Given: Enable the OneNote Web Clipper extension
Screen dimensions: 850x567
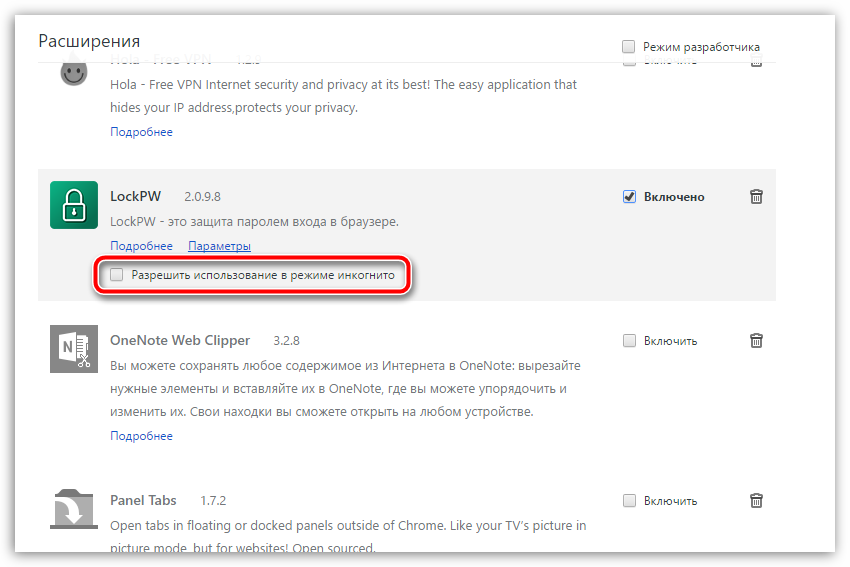Looking at the screenshot, I should point(629,341).
